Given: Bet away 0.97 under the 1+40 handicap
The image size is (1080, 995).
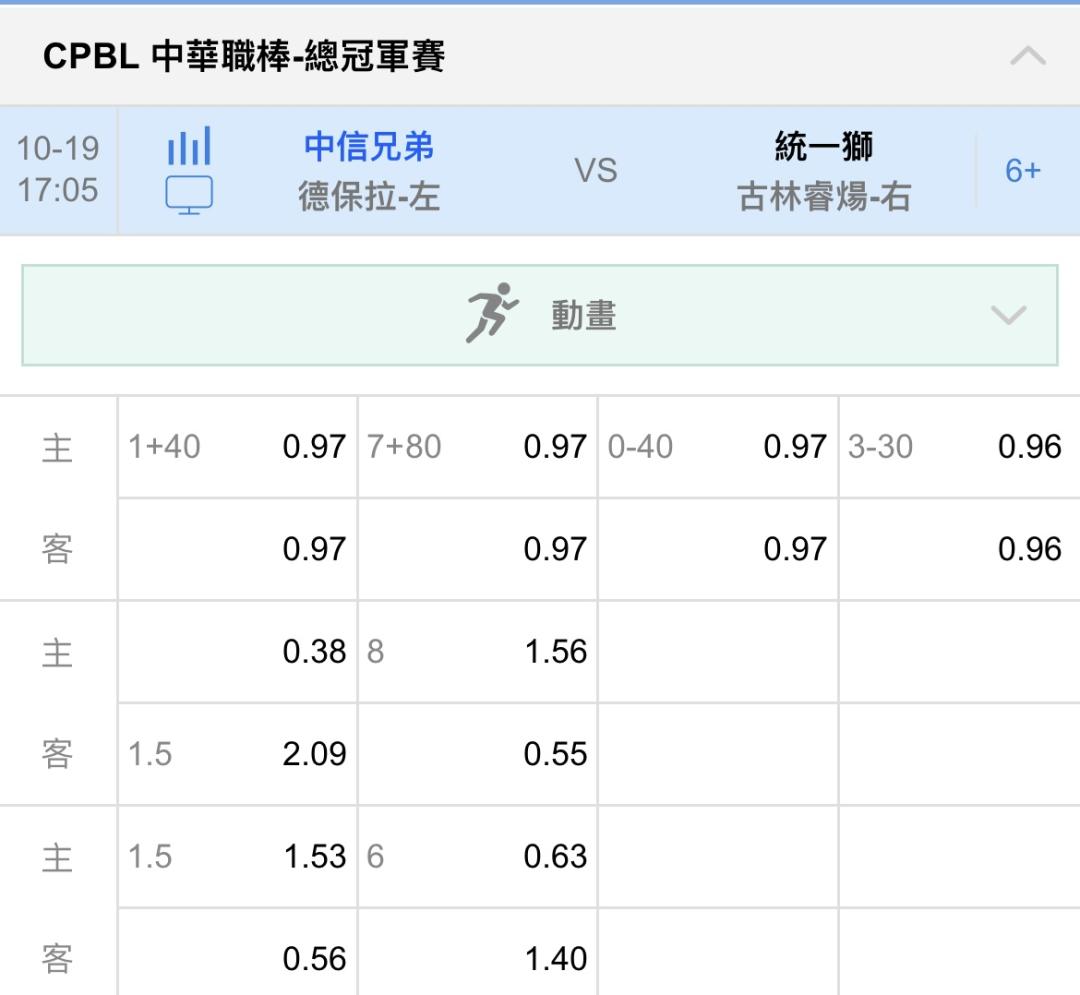Looking at the screenshot, I should point(238,549).
